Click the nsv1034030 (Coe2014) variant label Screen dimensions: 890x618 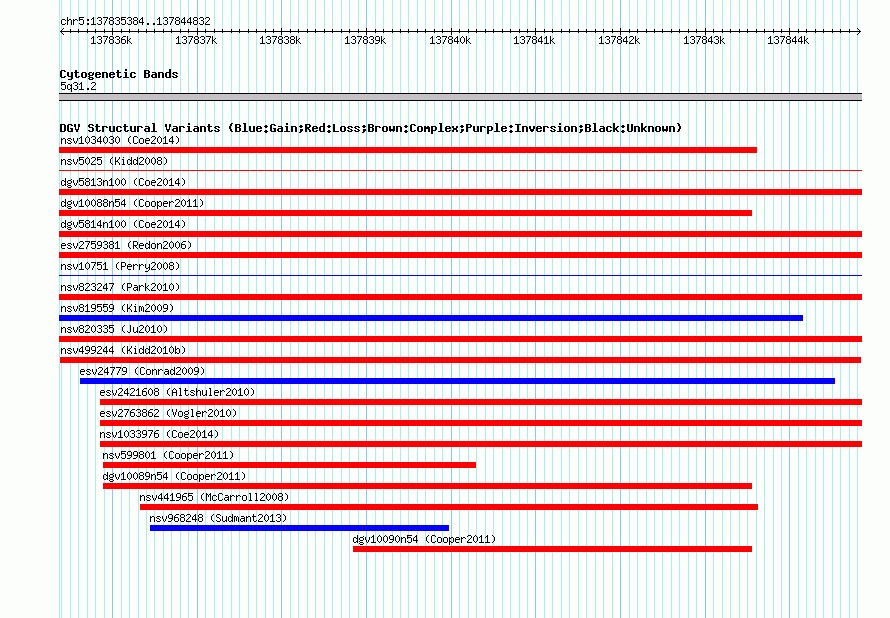pos(120,140)
